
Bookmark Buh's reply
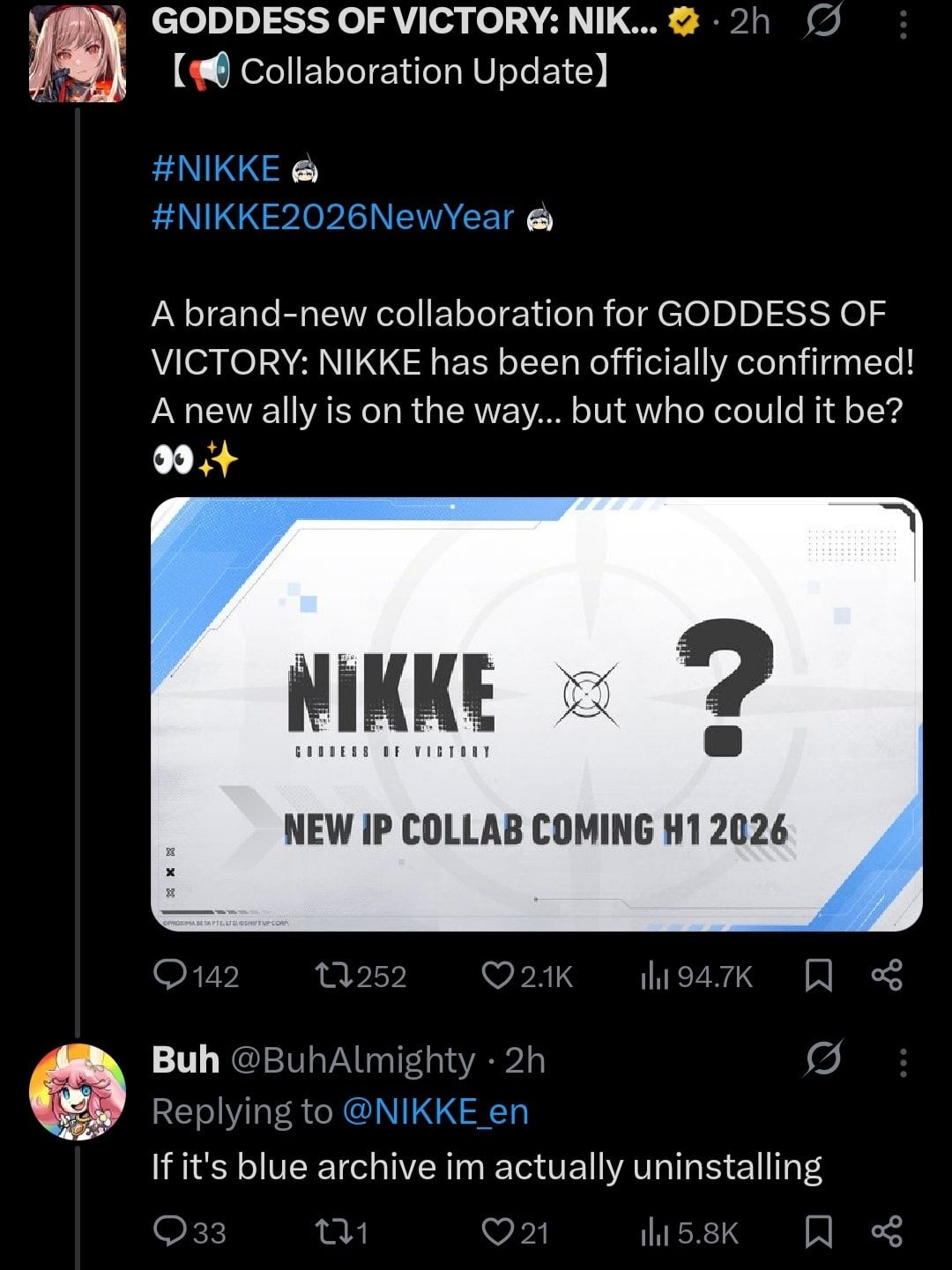click(820, 1232)
